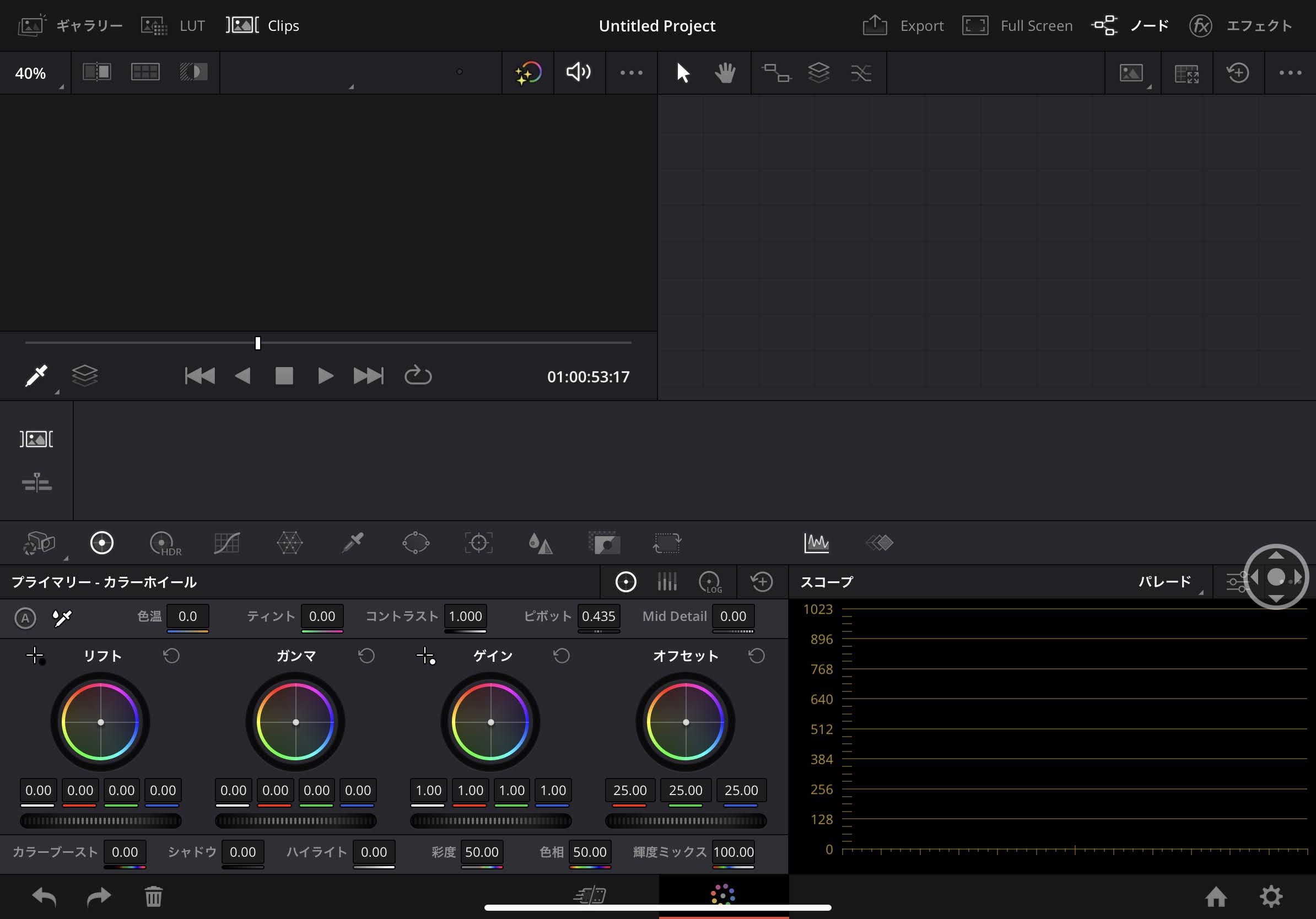This screenshot has height=919, width=1316.
Task: Switch to Log wheels mode
Action: 710,582
